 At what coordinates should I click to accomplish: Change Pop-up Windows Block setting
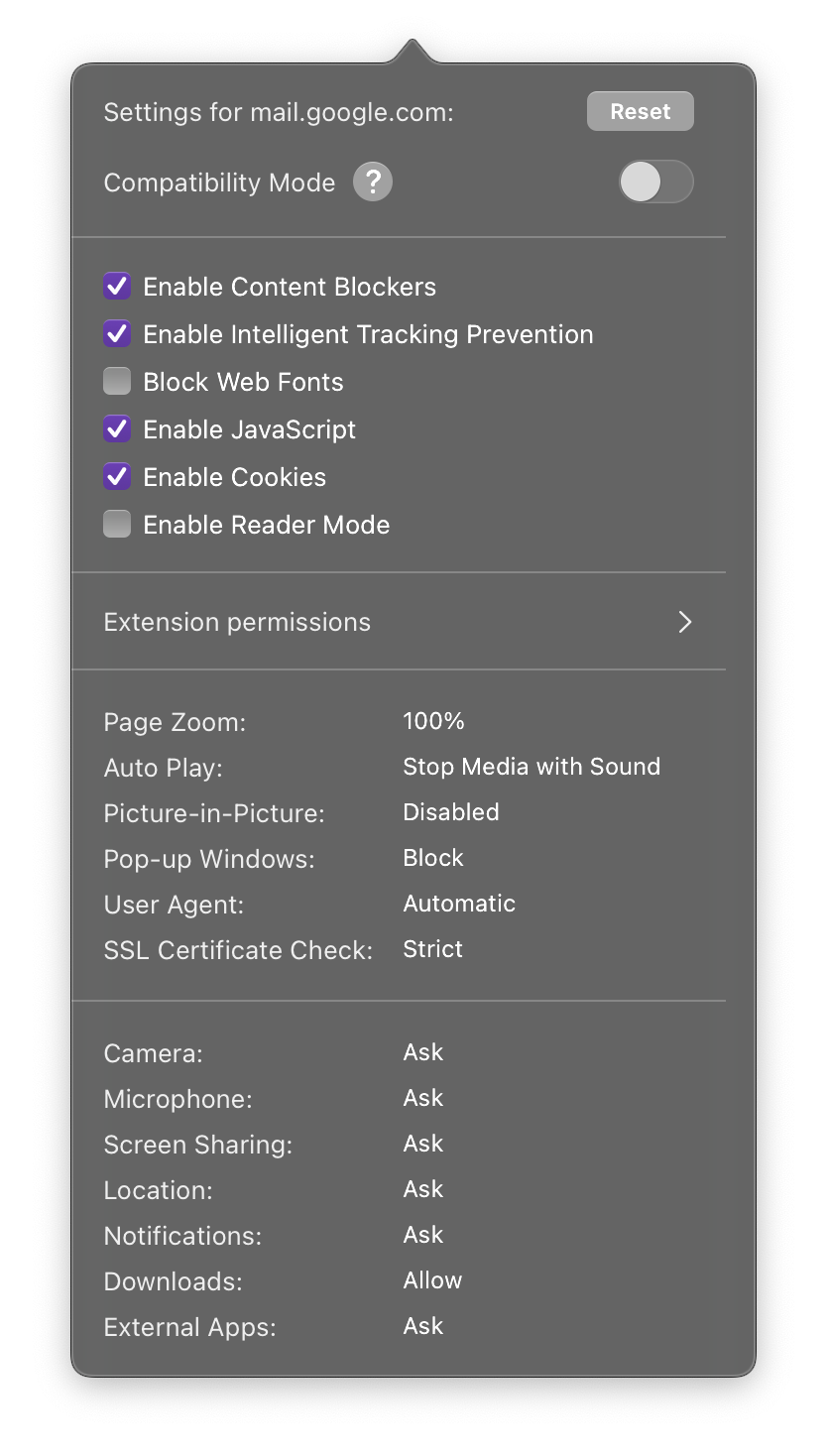432,858
